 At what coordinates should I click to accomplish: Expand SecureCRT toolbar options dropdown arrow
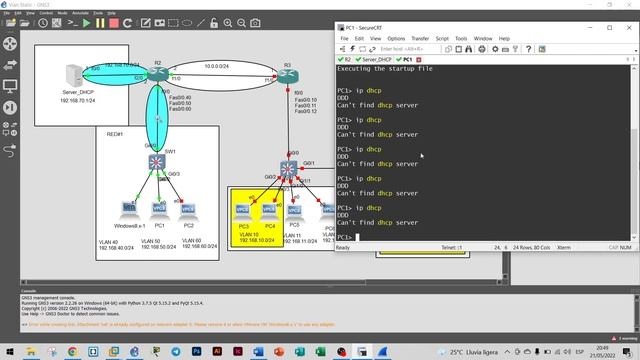(636, 51)
